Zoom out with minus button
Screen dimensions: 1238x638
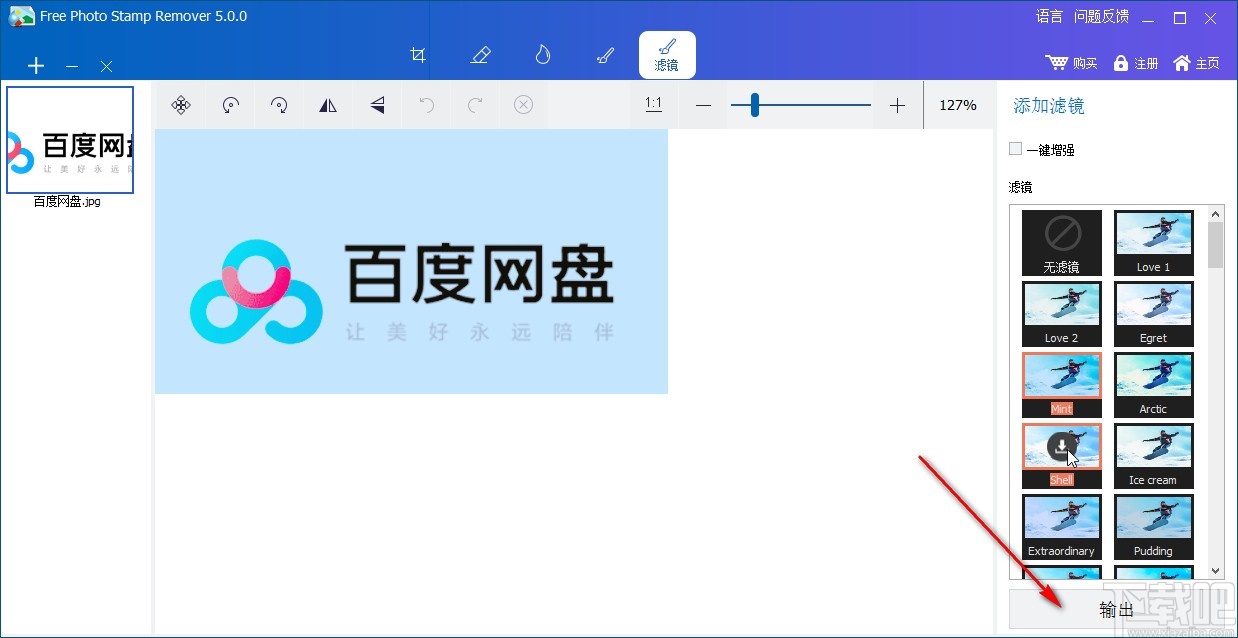[703, 105]
